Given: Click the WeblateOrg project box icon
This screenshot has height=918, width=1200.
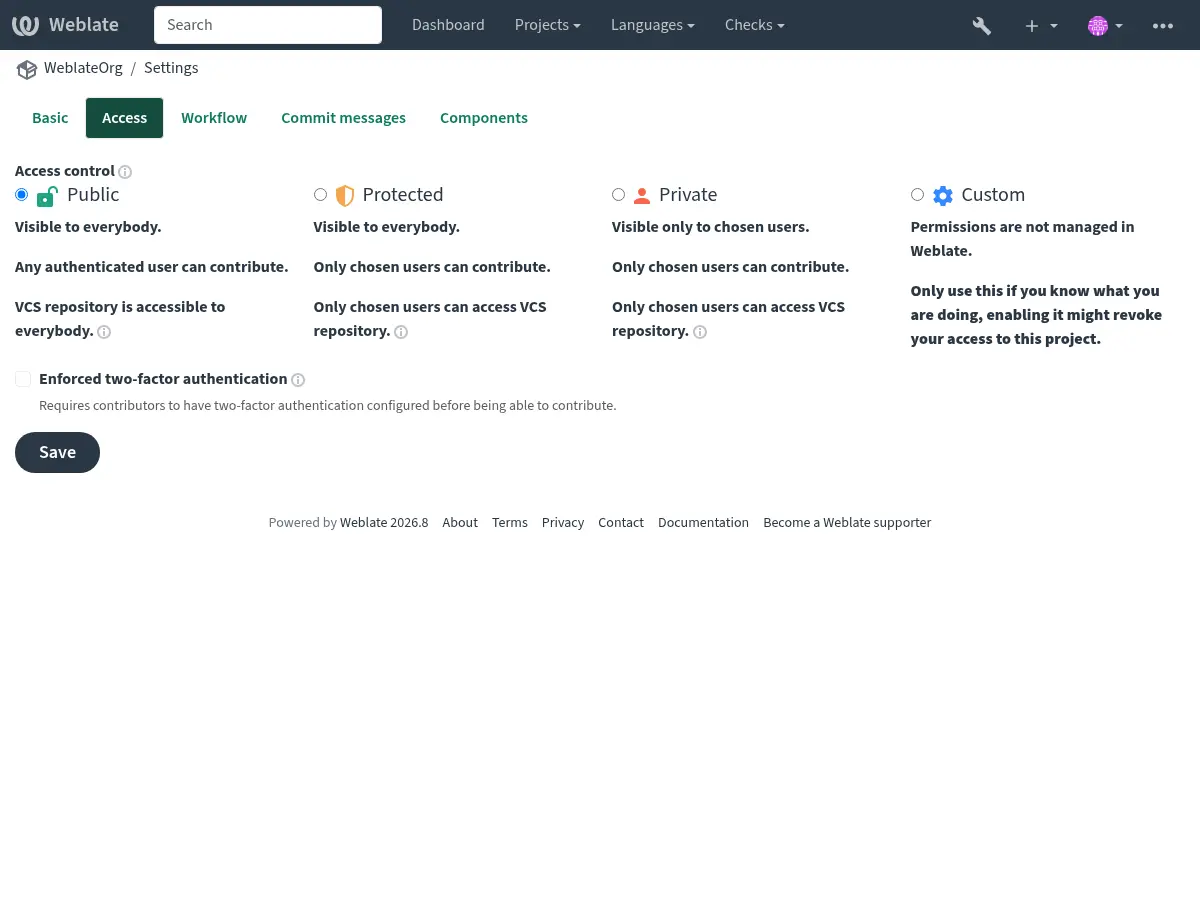Looking at the screenshot, I should [26, 69].
